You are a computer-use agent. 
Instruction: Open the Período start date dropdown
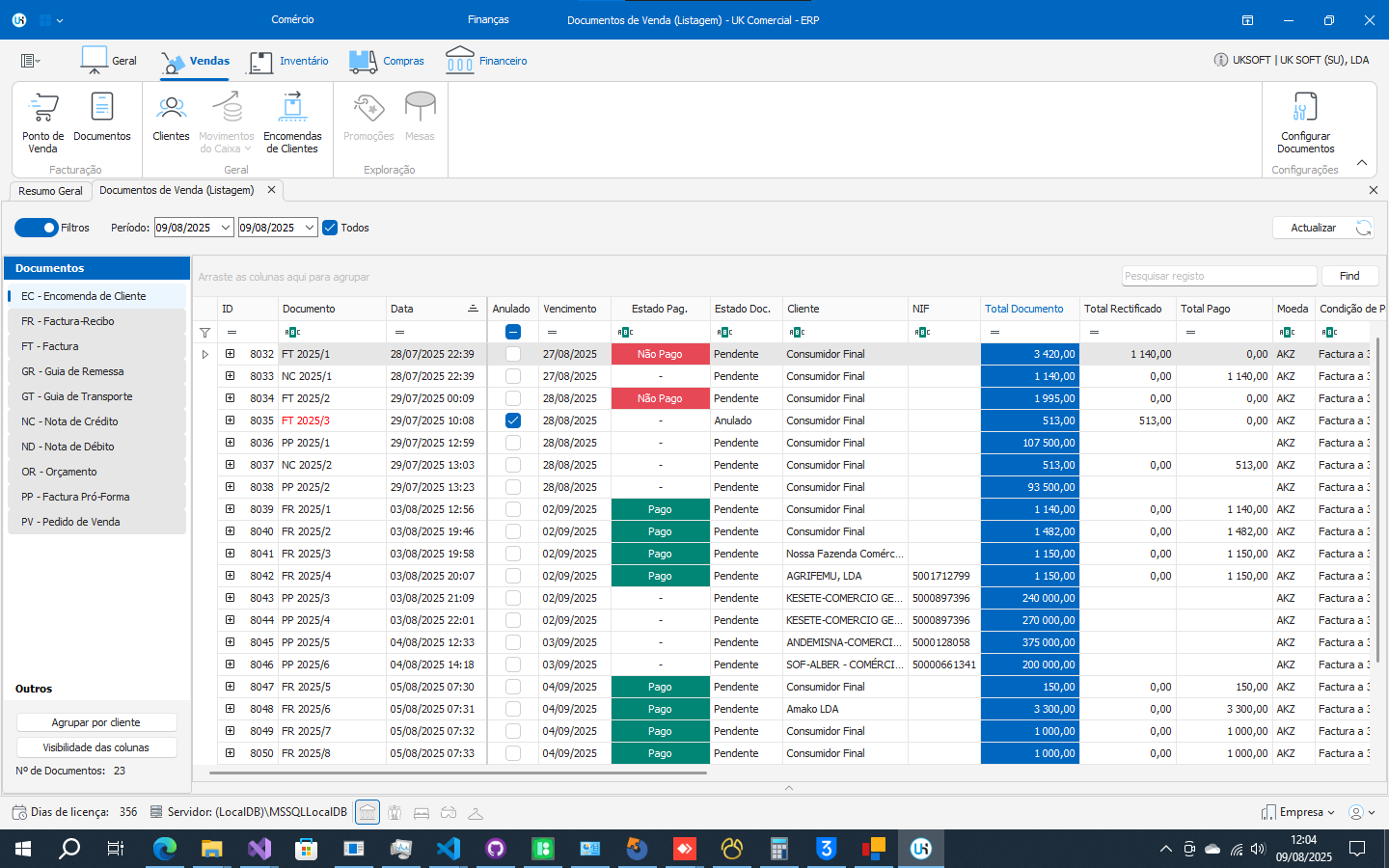point(226,228)
